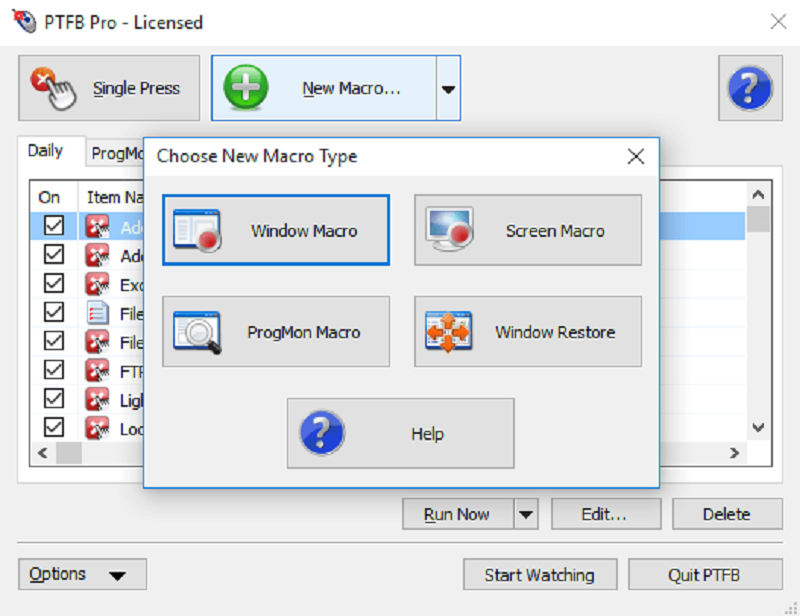This screenshot has height=616, width=800.
Task: Open the blue question mark help button
Action: pyautogui.click(x=750, y=88)
